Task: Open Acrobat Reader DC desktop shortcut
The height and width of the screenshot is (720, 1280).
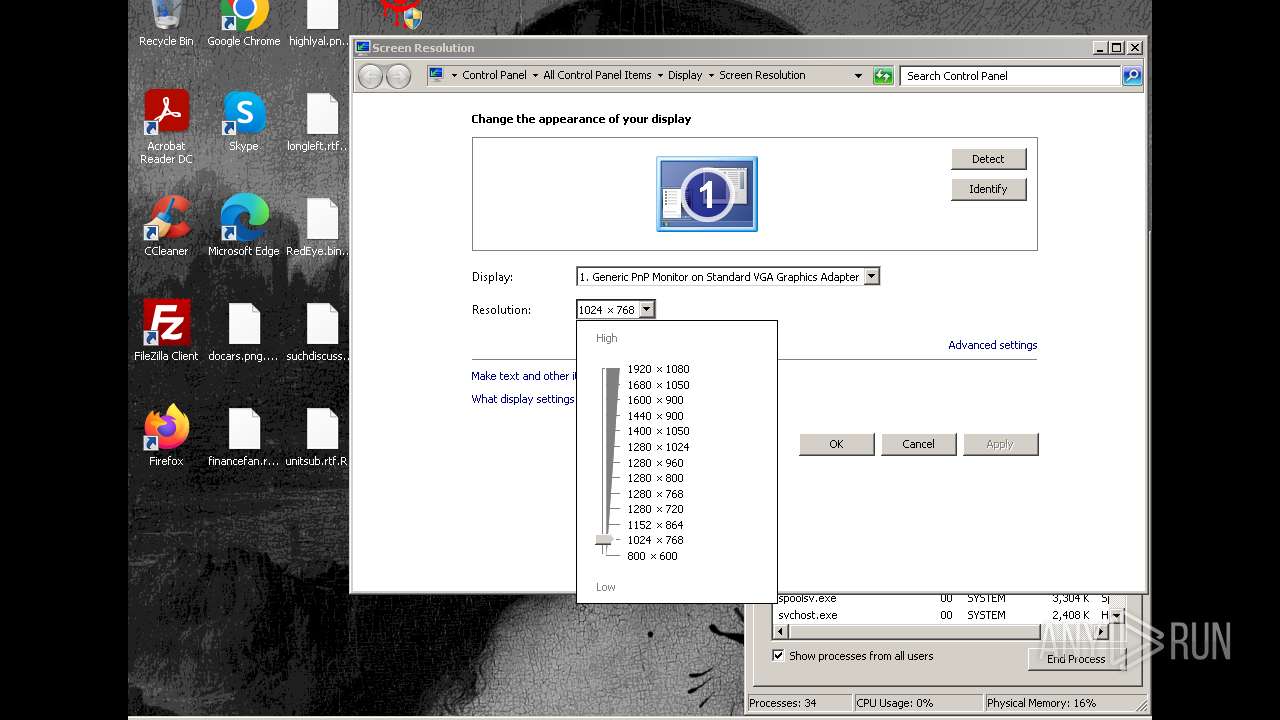Action: pos(166,127)
